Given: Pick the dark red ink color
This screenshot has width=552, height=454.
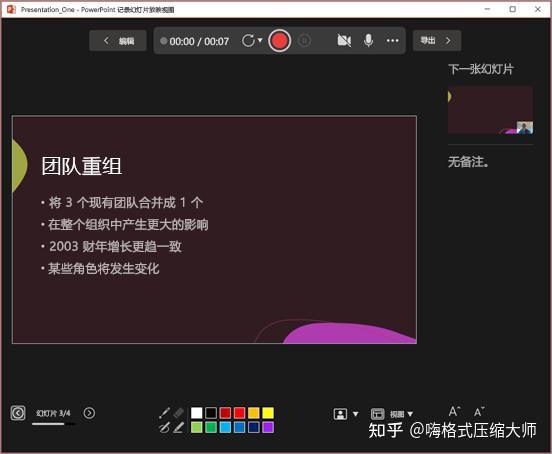Looking at the screenshot, I should coord(225,413).
